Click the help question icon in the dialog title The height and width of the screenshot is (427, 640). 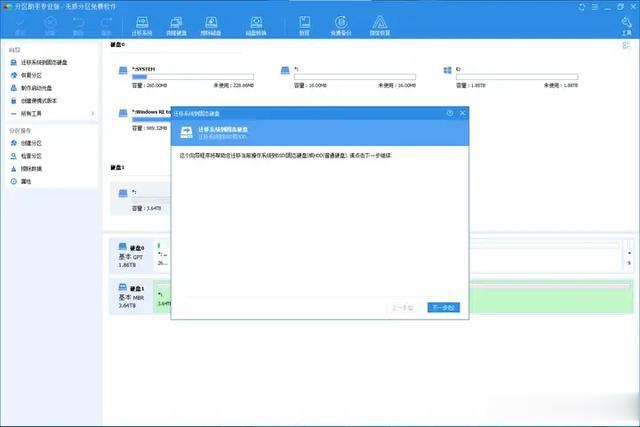(450, 113)
